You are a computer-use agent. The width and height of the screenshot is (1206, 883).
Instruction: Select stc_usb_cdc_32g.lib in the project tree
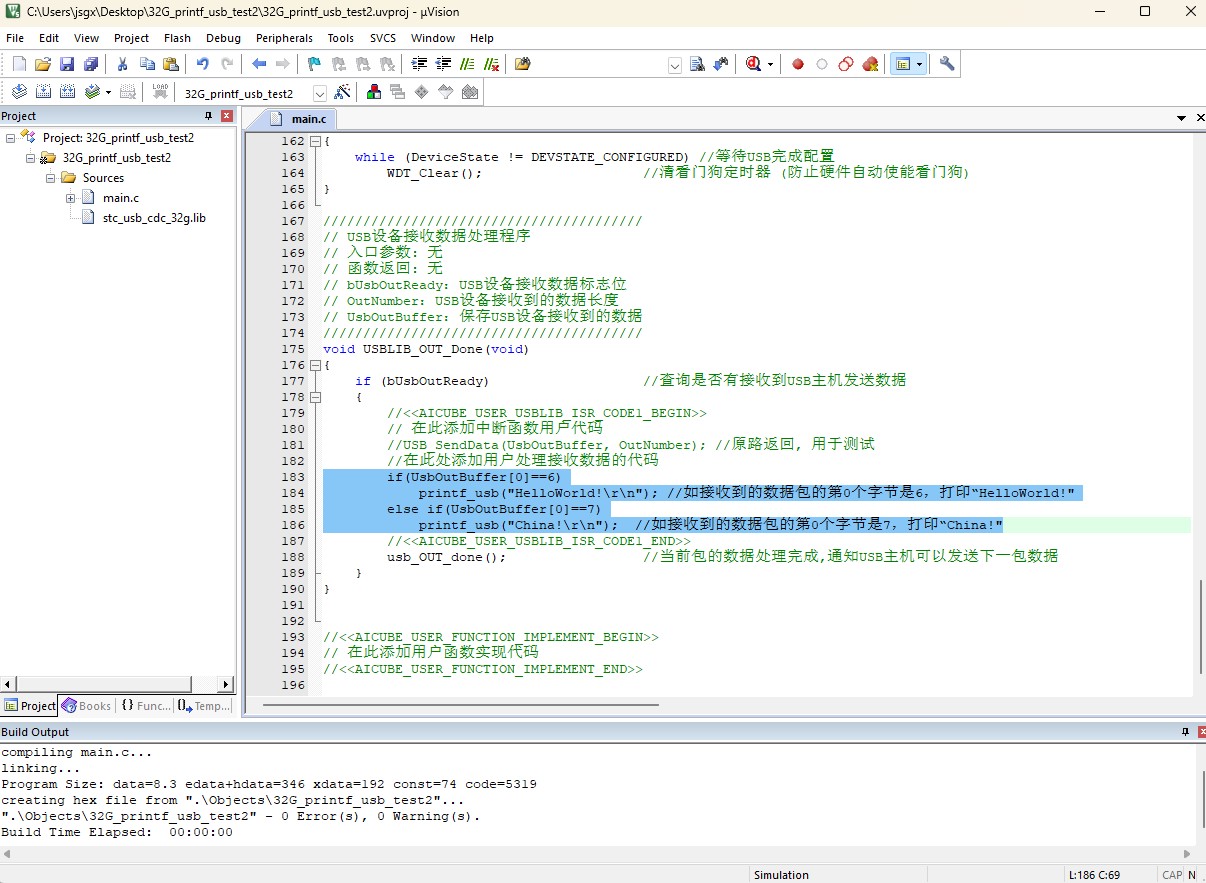pos(154,218)
